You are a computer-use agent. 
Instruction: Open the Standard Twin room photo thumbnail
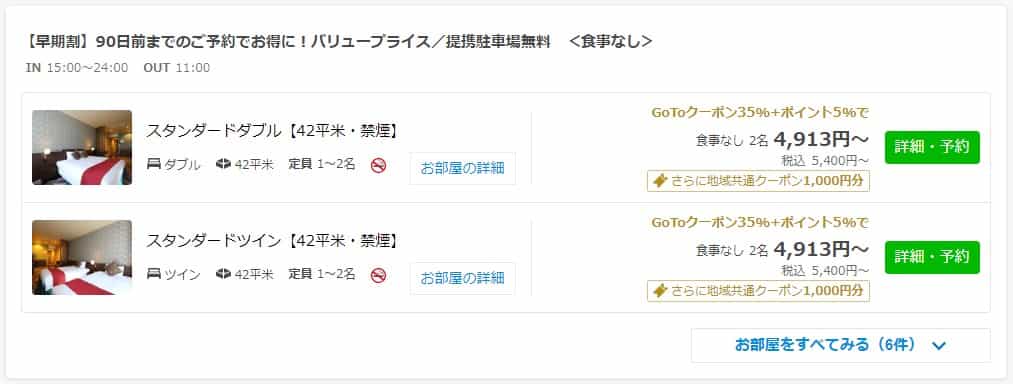point(82,257)
